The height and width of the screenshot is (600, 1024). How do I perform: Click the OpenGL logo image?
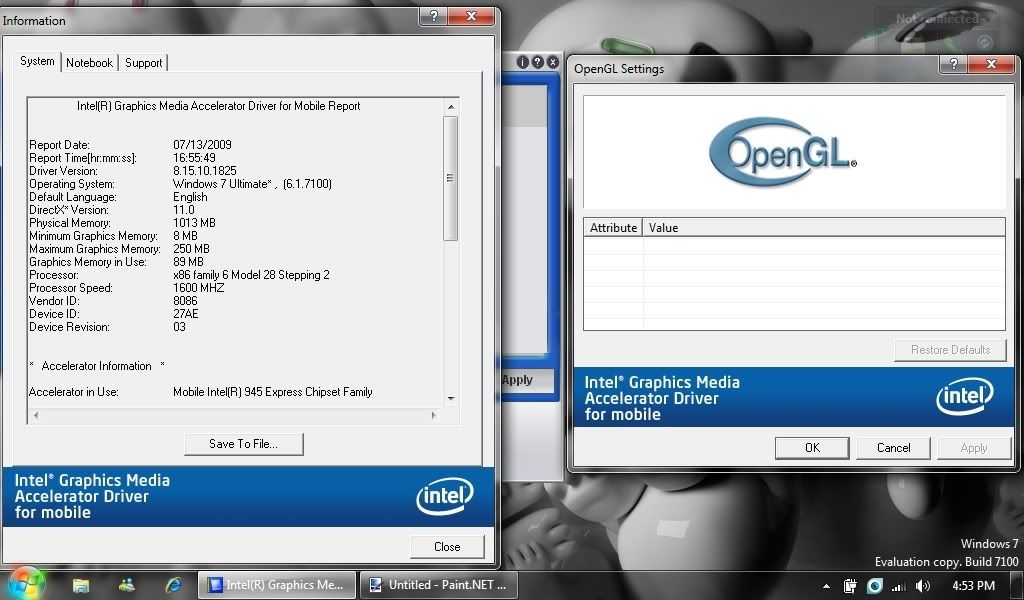(782, 152)
